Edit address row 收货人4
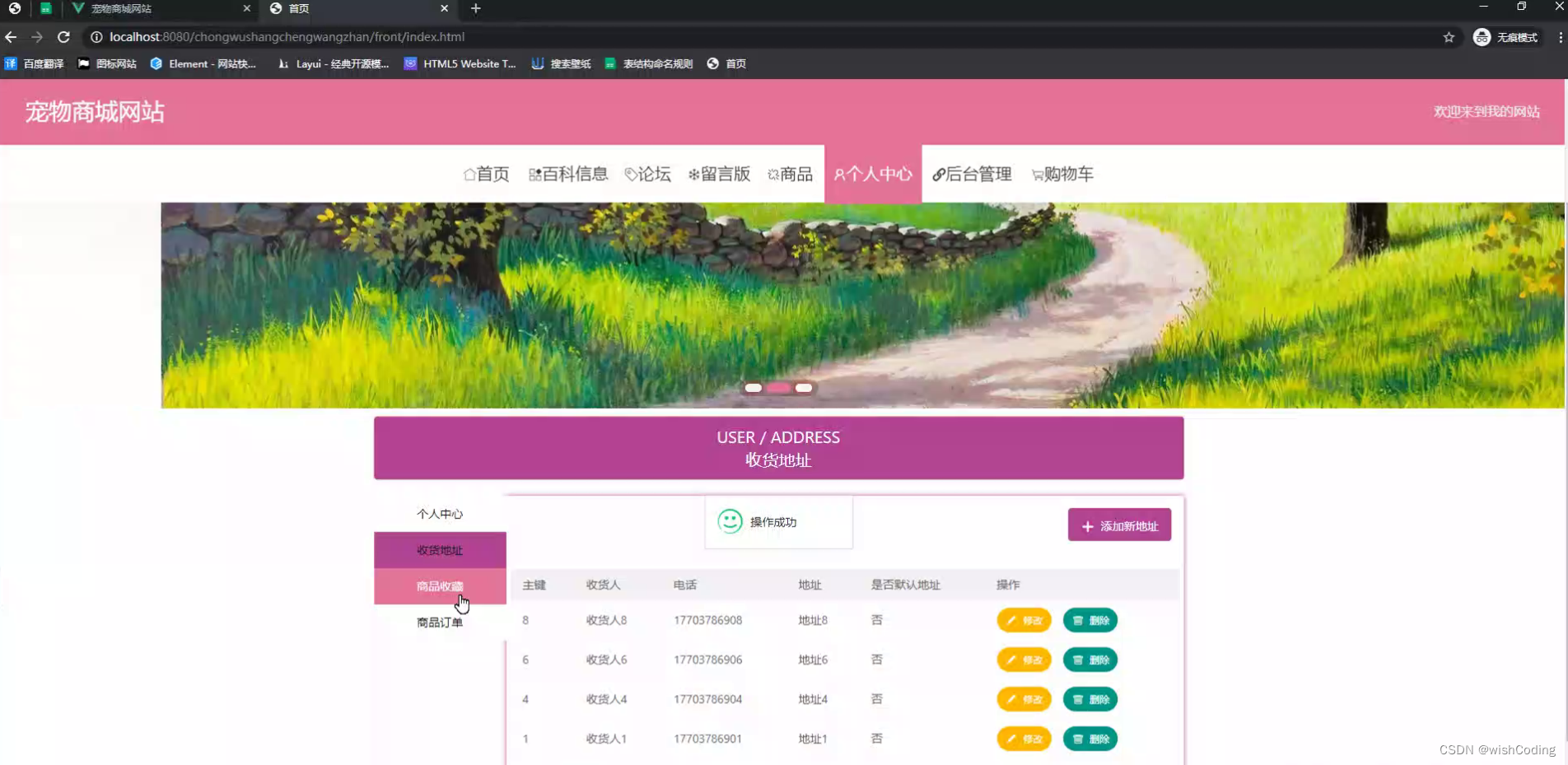 (x=1024, y=699)
